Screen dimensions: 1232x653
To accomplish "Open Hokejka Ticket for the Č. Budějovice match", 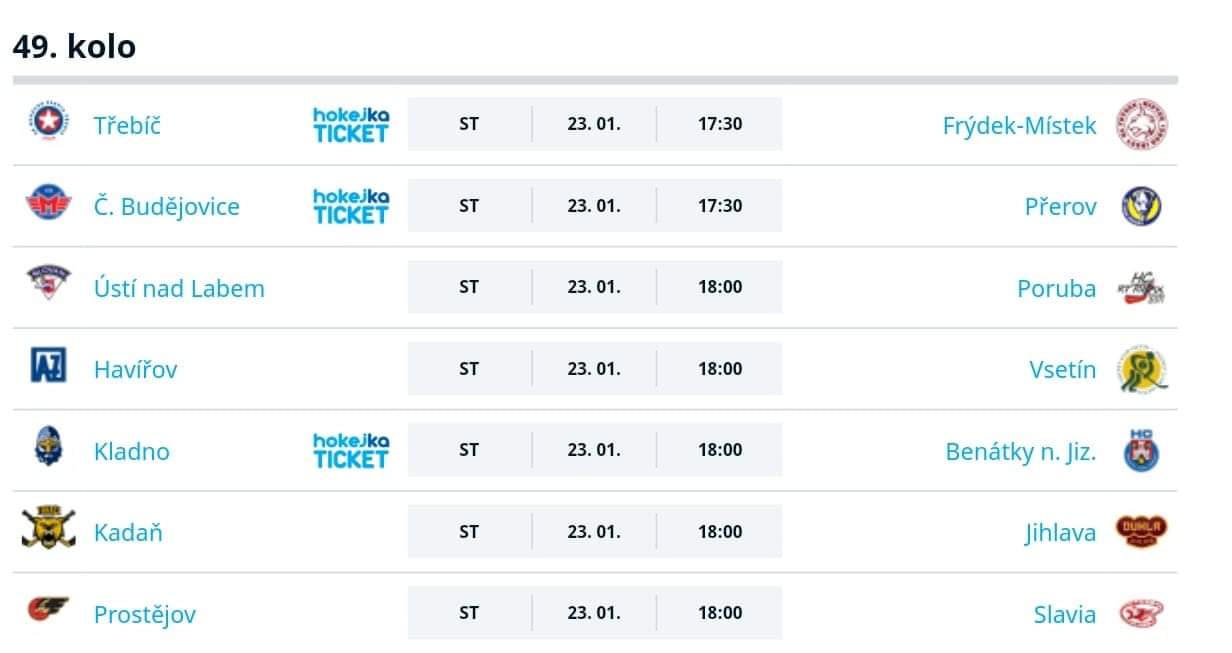I will (350, 206).
